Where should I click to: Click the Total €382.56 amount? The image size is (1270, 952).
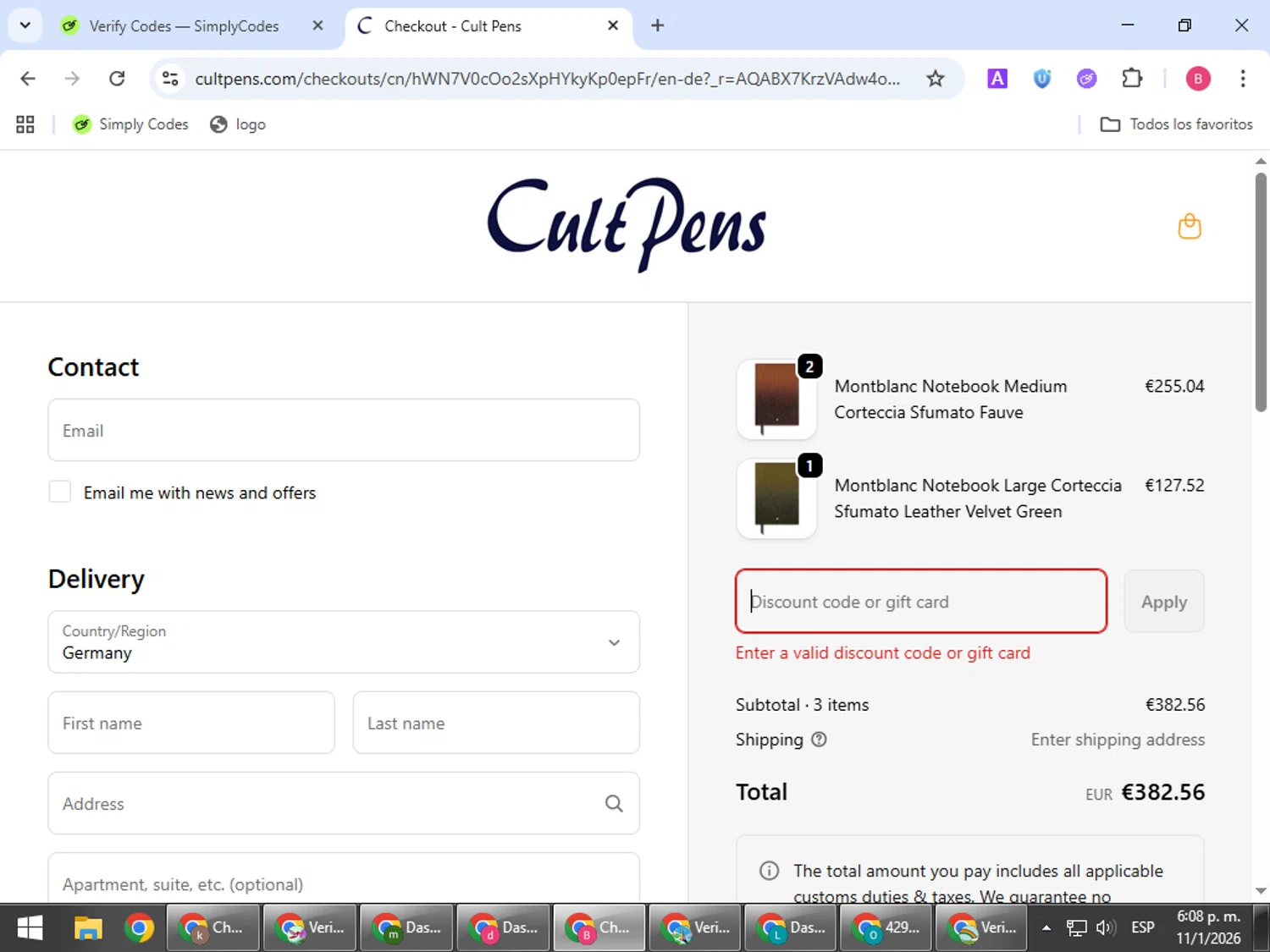click(1163, 792)
